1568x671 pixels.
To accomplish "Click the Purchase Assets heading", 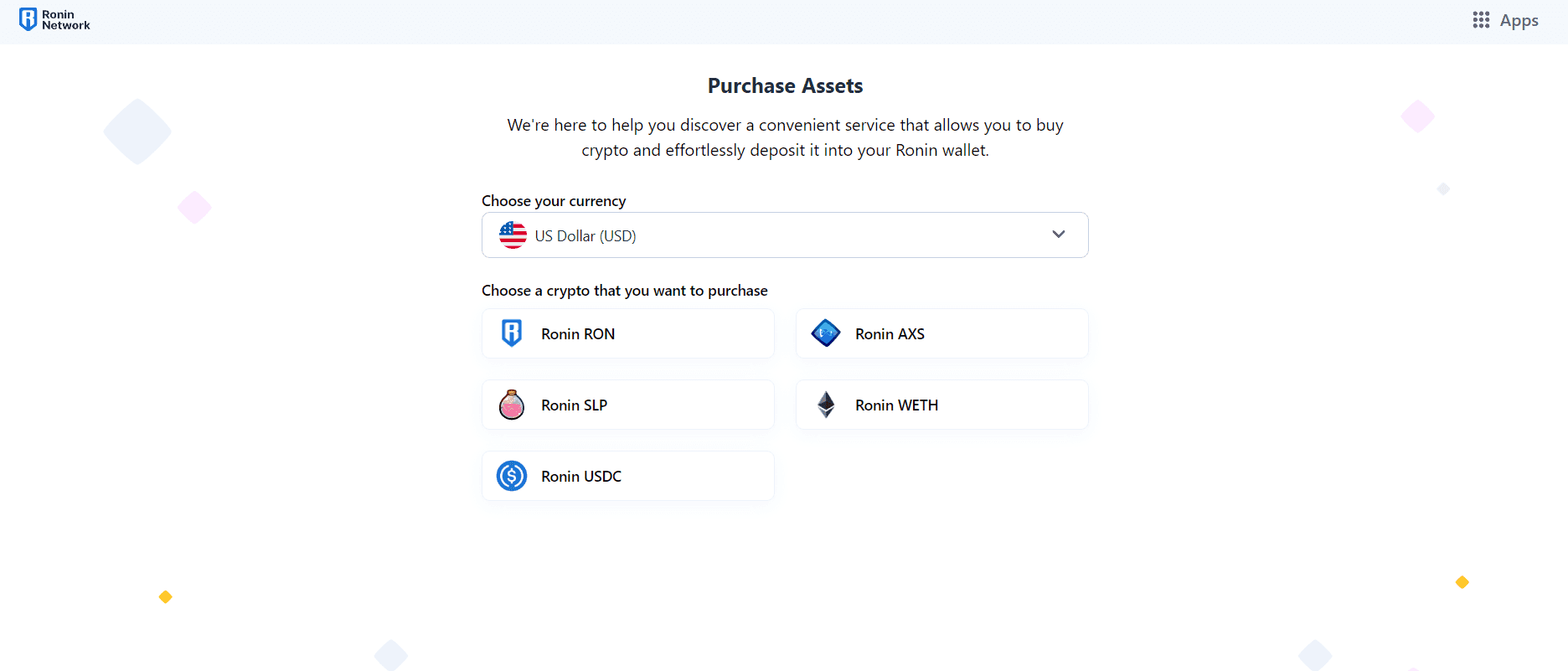I will [784, 85].
